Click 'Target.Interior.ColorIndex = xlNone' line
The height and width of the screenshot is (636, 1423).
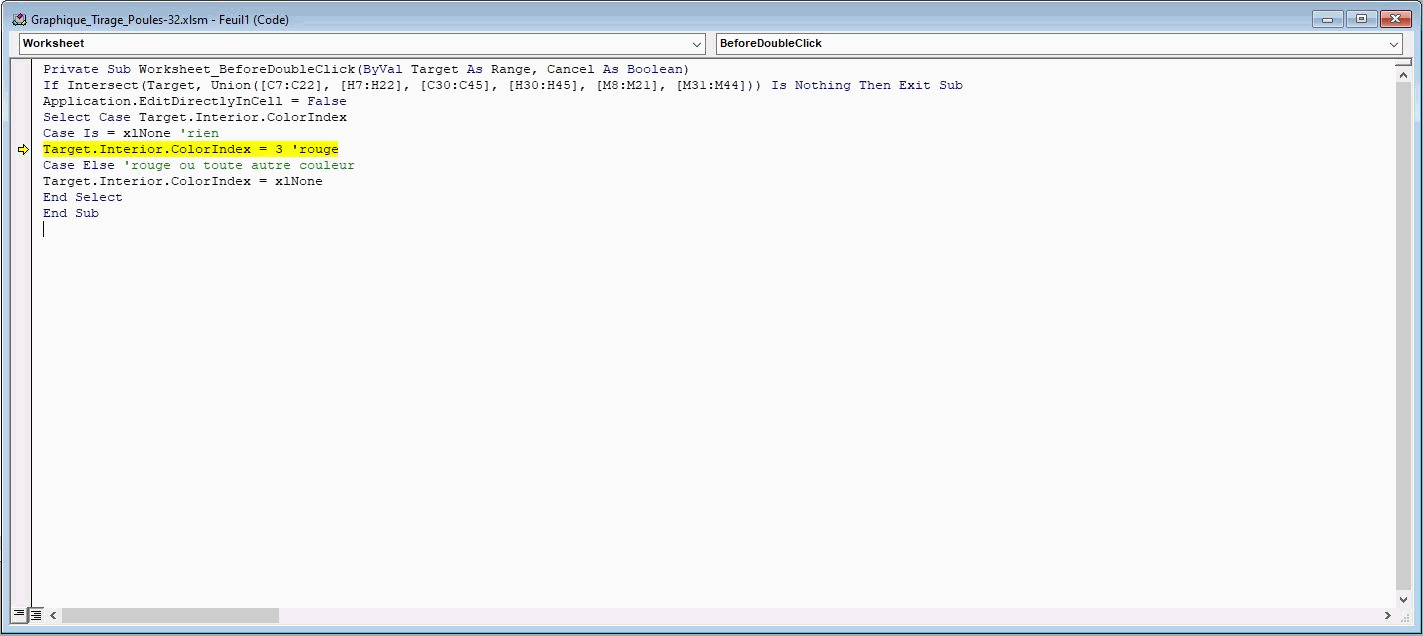click(183, 181)
